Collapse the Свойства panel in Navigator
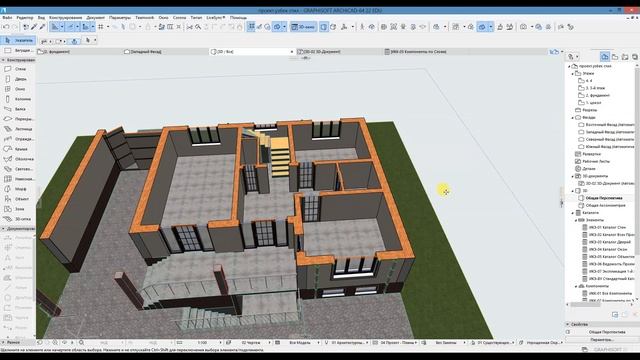640x360 pixels. 567,324
